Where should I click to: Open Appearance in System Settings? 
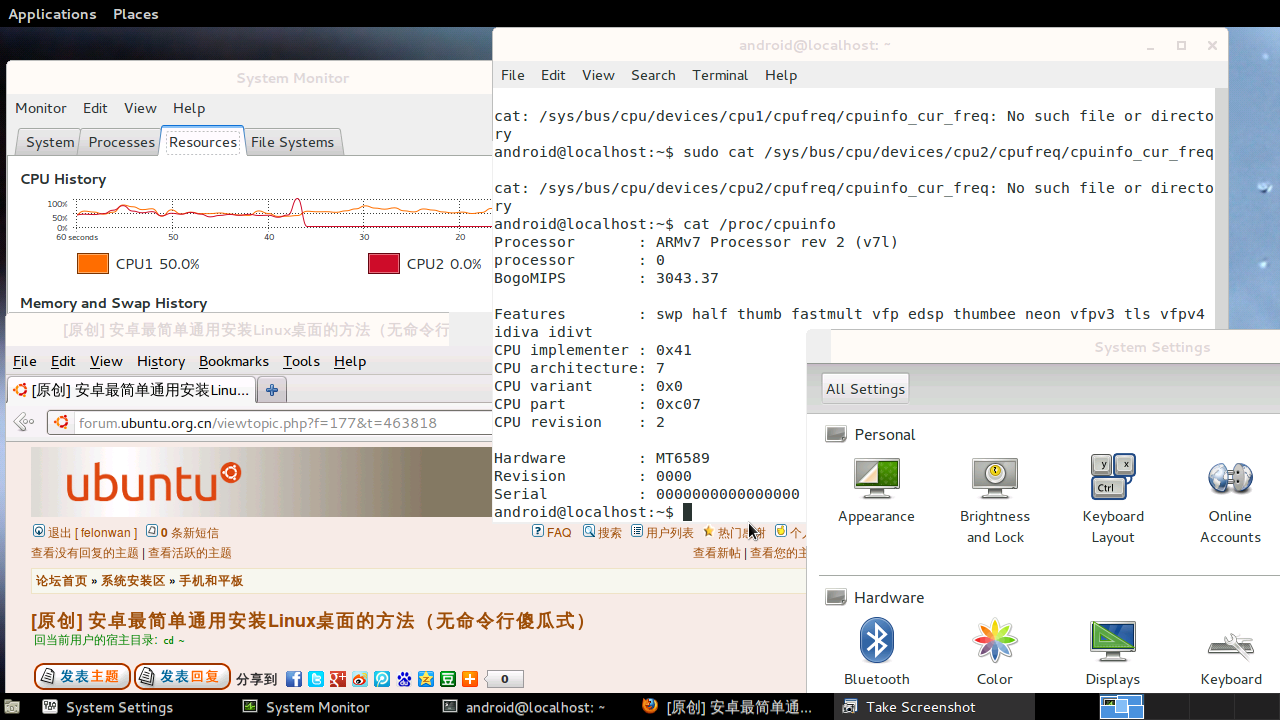click(x=876, y=490)
